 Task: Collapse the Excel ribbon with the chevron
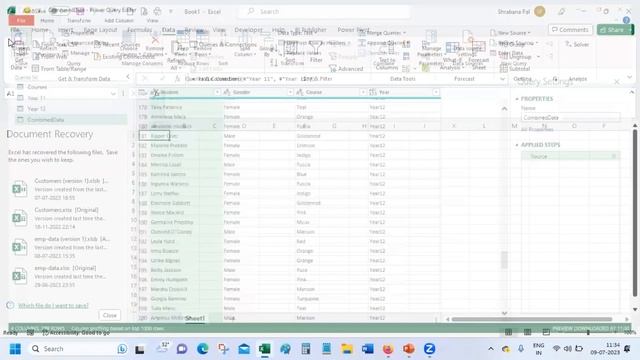[x=629, y=77]
